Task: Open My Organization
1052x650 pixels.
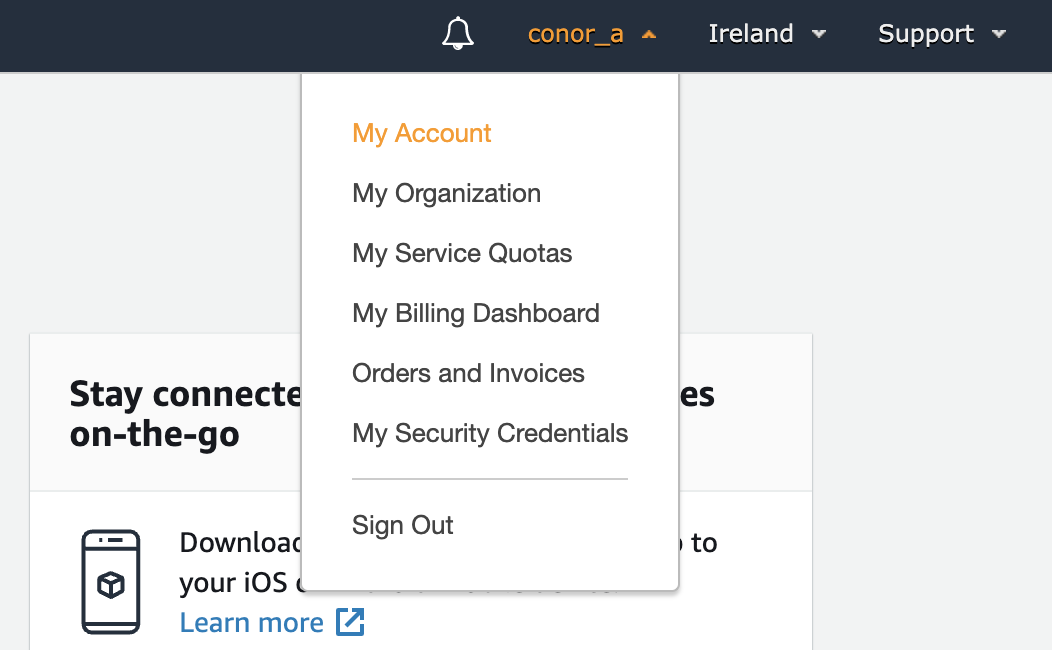Action: [x=446, y=193]
